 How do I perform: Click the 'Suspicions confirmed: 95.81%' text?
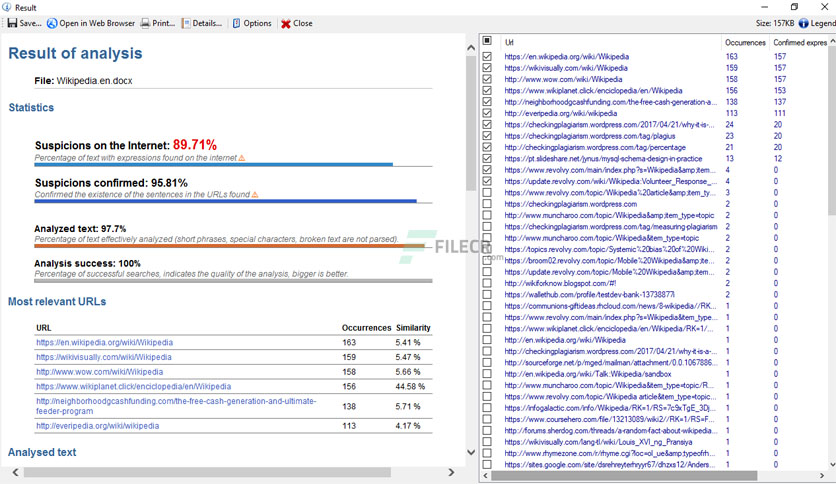point(111,183)
